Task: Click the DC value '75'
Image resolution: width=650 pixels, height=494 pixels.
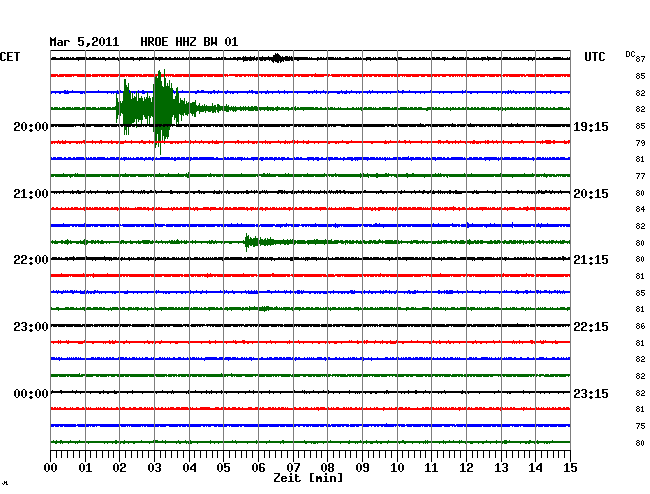Action: pyautogui.click(x=640, y=426)
